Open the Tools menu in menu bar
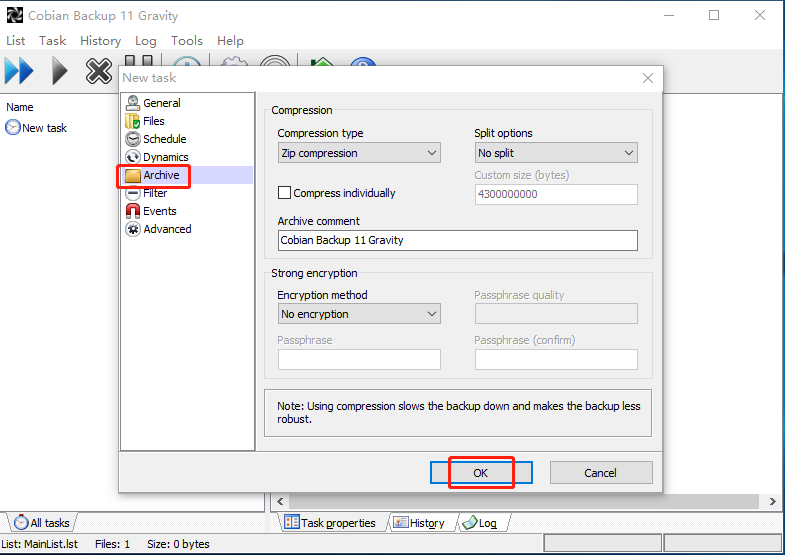Viewport: 785px width, 555px height. (x=186, y=41)
